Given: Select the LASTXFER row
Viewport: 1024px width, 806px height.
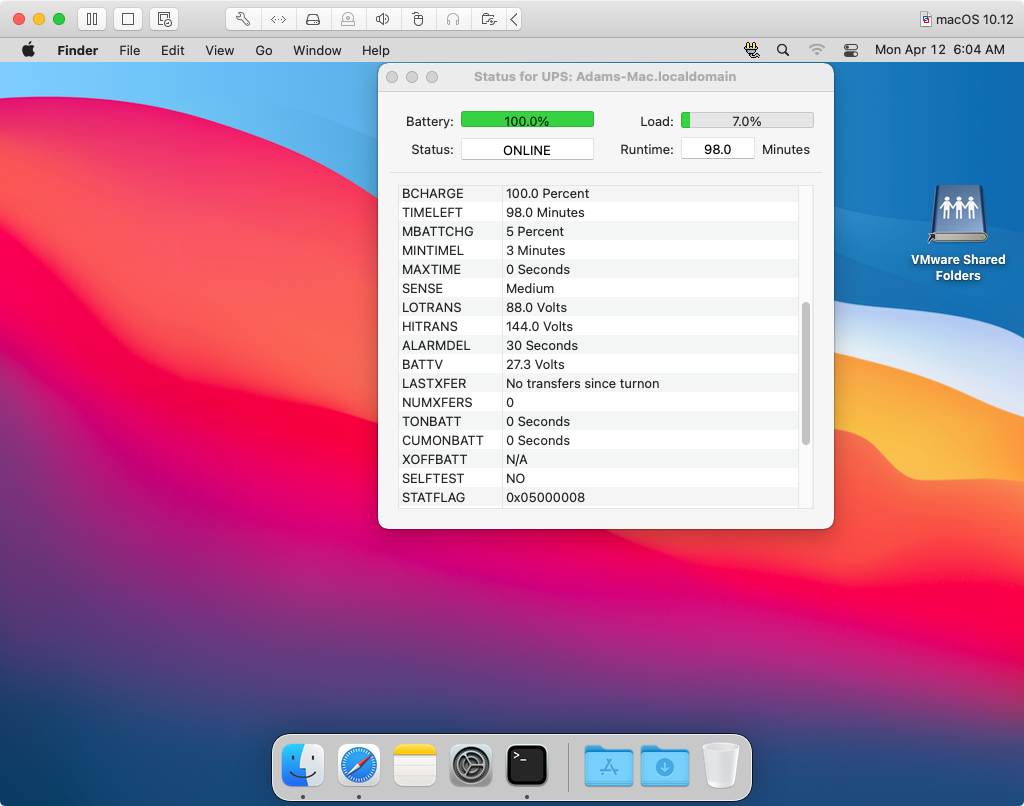Looking at the screenshot, I should (598, 383).
